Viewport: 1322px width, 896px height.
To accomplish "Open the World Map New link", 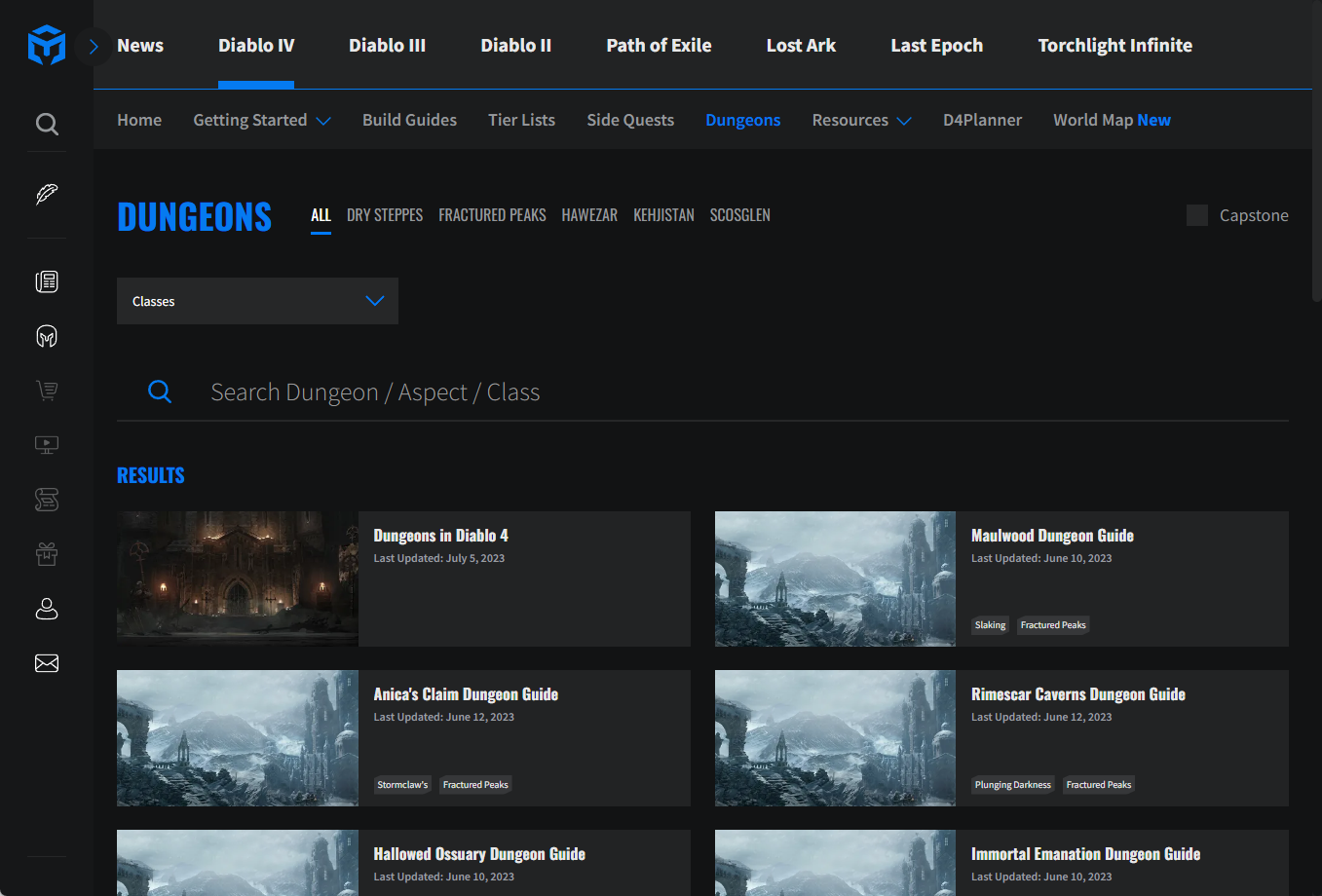I will click(1112, 120).
